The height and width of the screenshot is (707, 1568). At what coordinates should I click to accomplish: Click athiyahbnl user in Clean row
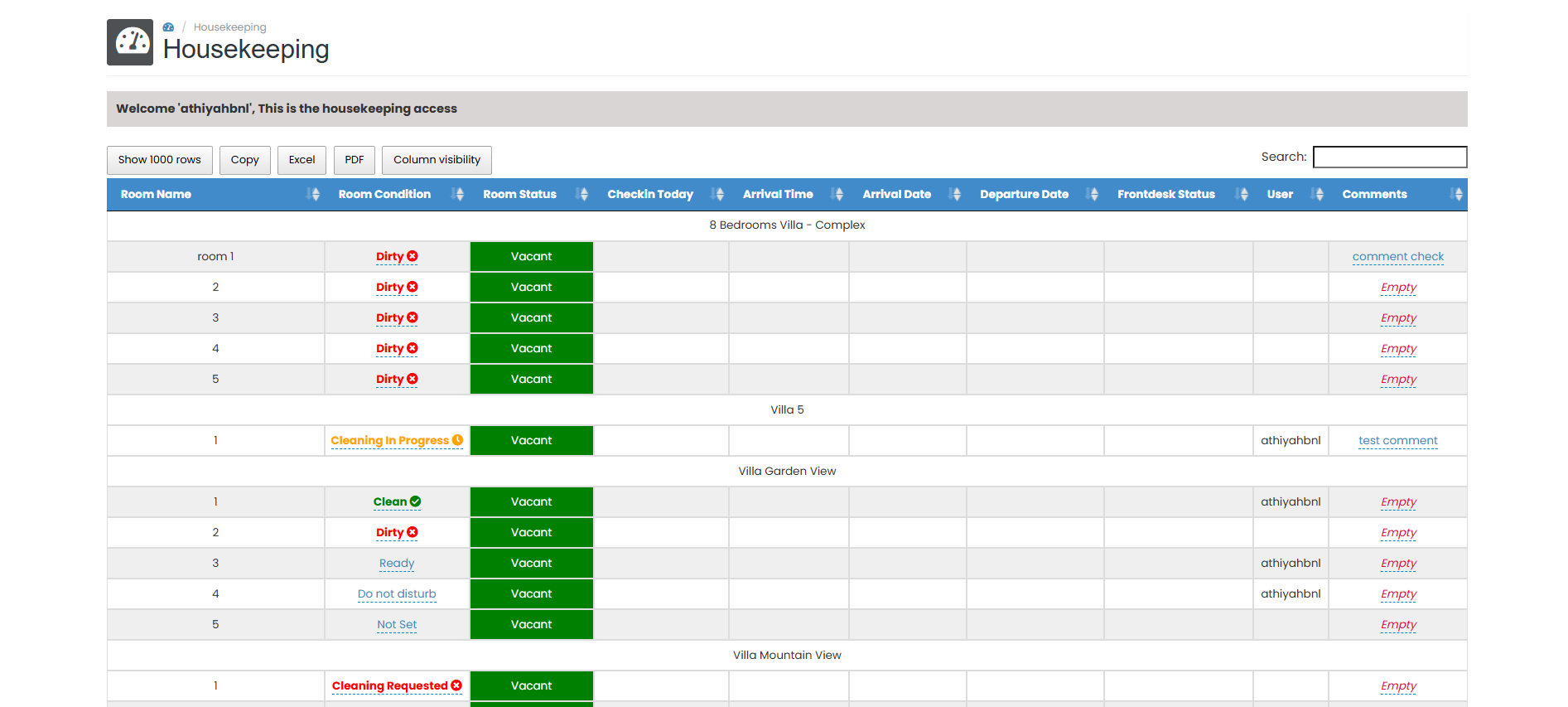click(x=1291, y=502)
